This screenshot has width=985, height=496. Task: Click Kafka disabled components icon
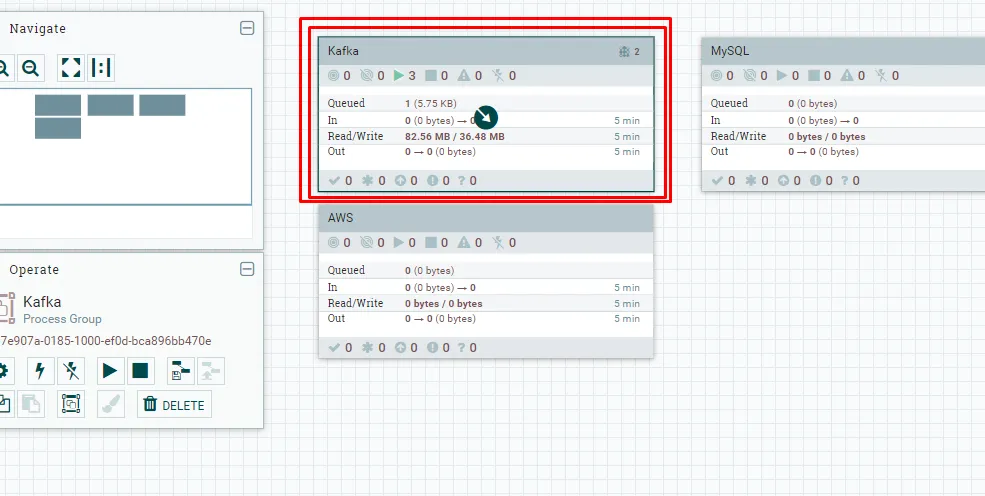click(498, 75)
